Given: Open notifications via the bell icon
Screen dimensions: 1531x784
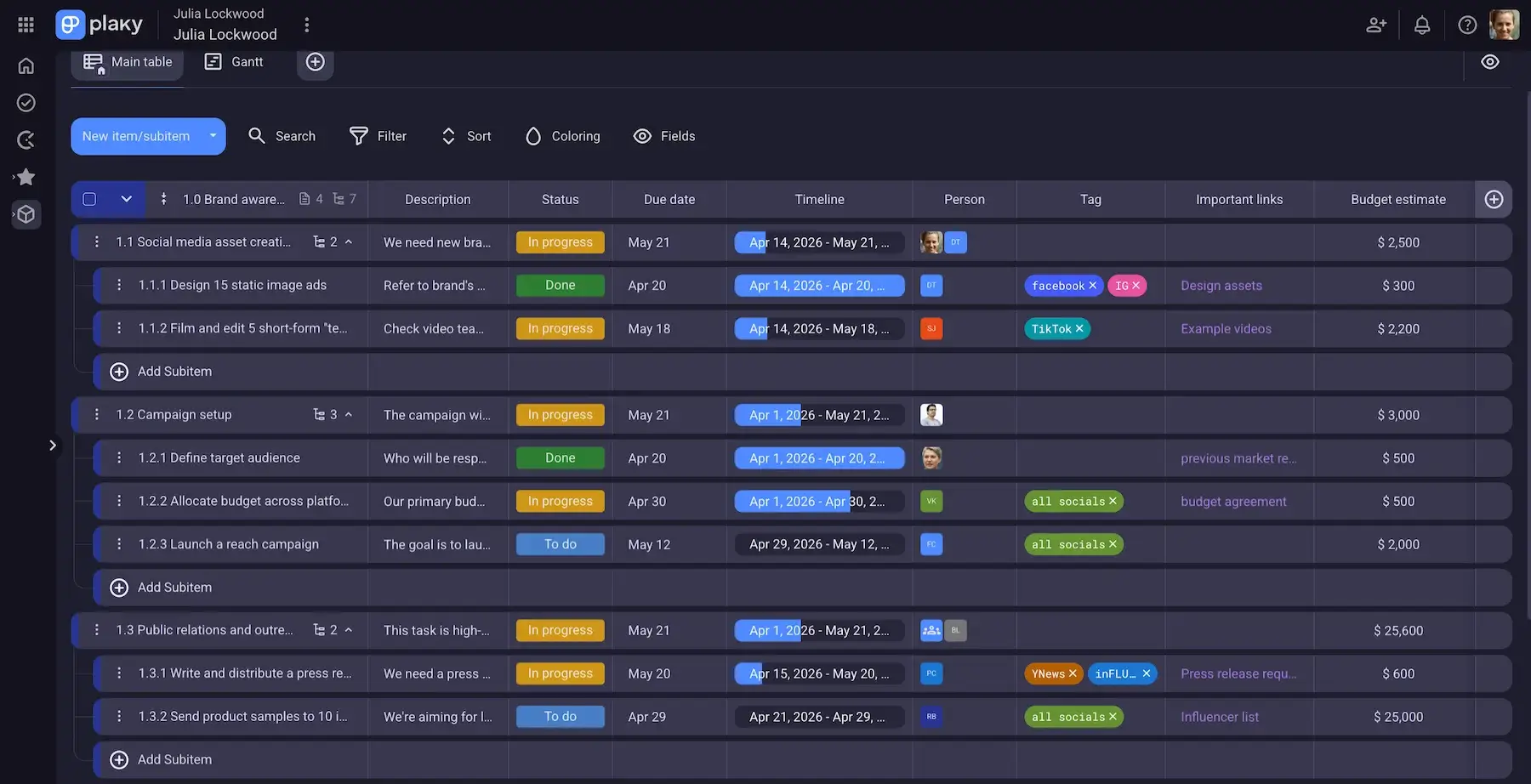Looking at the screenshot, I should [x=1422, y=25].
